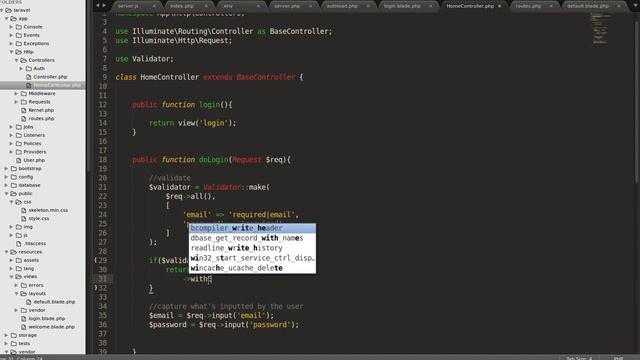Click the storage folder icon

[x=14, y=335]
